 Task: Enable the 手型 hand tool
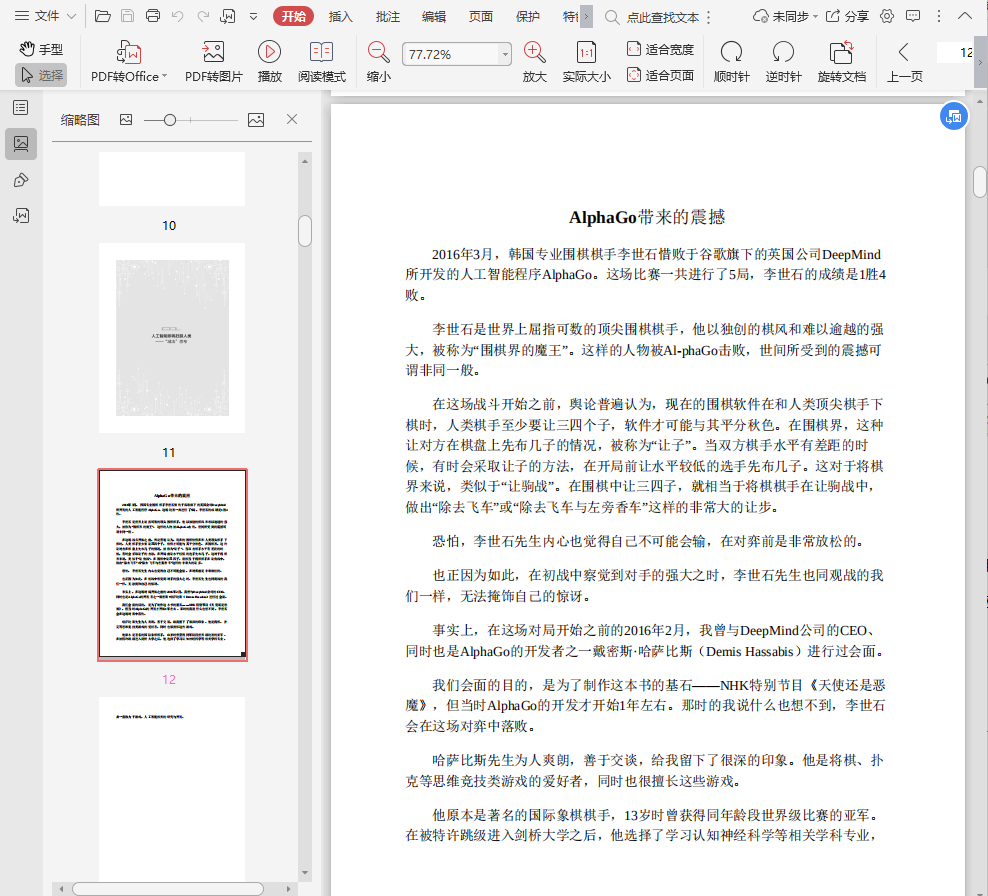pyautogui.click(x=41, y=49)
